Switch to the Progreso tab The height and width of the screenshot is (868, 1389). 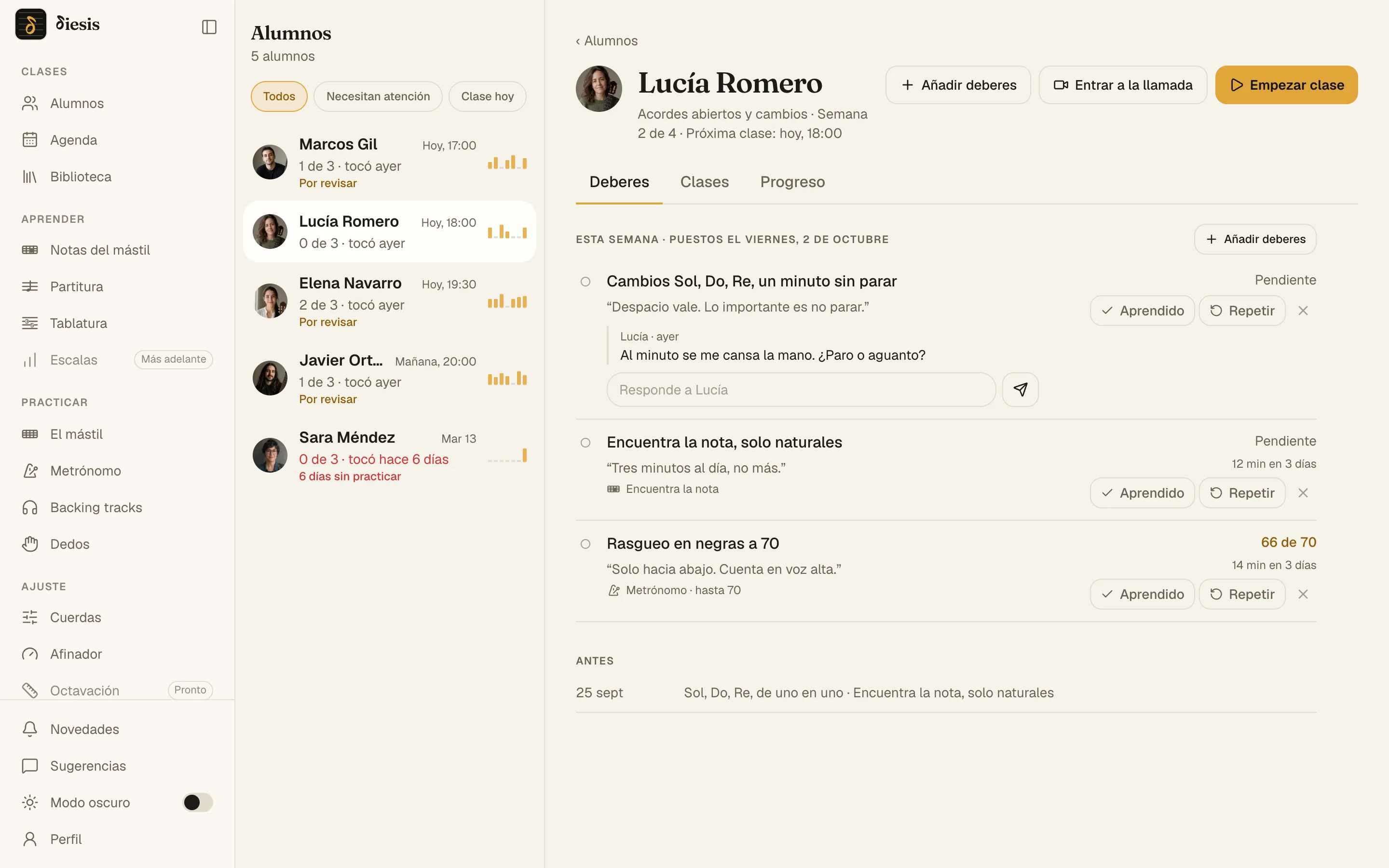coord(792,182)
